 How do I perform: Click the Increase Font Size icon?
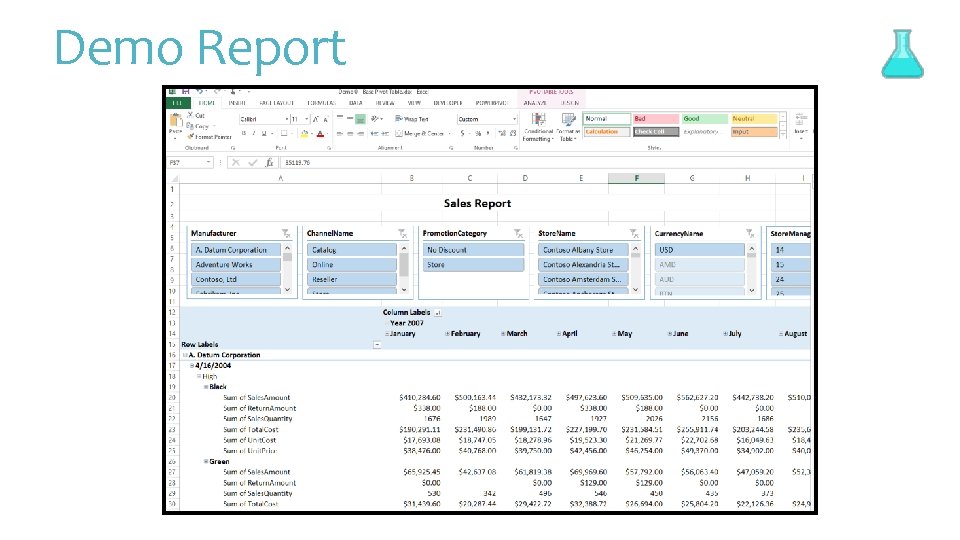point(316,119)
